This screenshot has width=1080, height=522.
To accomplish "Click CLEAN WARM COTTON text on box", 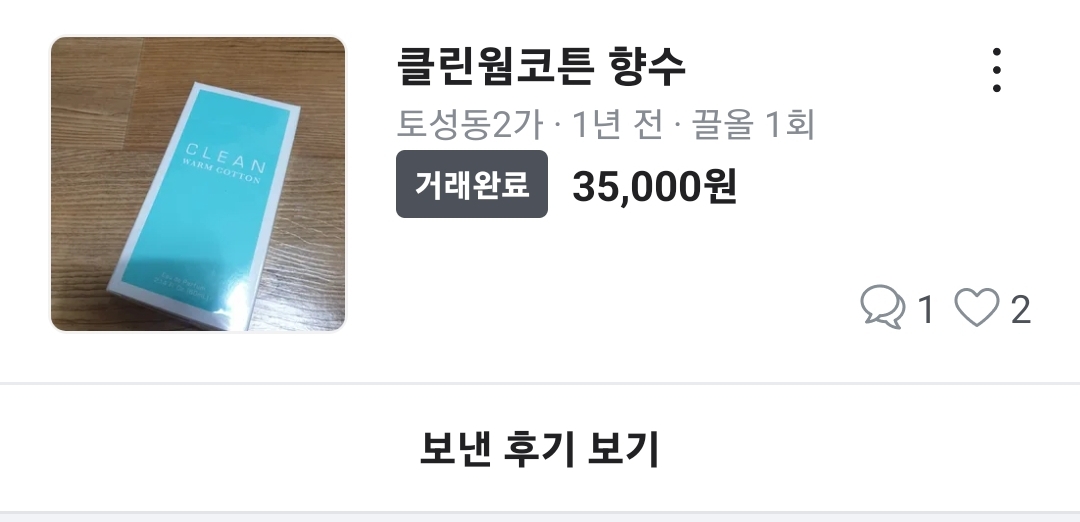I will point(224,164).
